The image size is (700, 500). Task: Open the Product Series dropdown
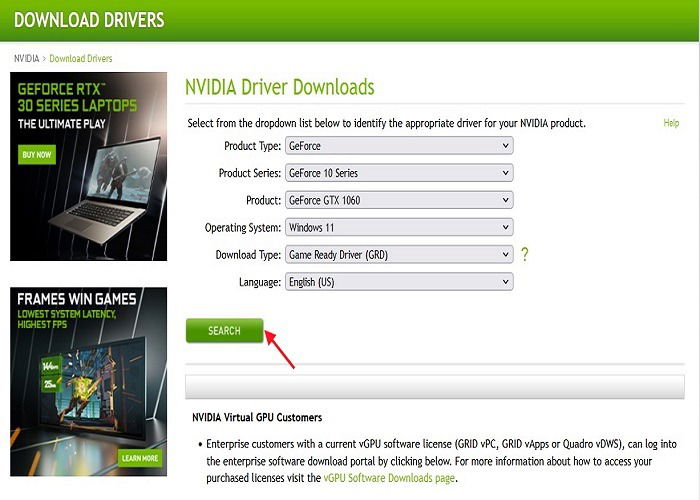[399, 173]
